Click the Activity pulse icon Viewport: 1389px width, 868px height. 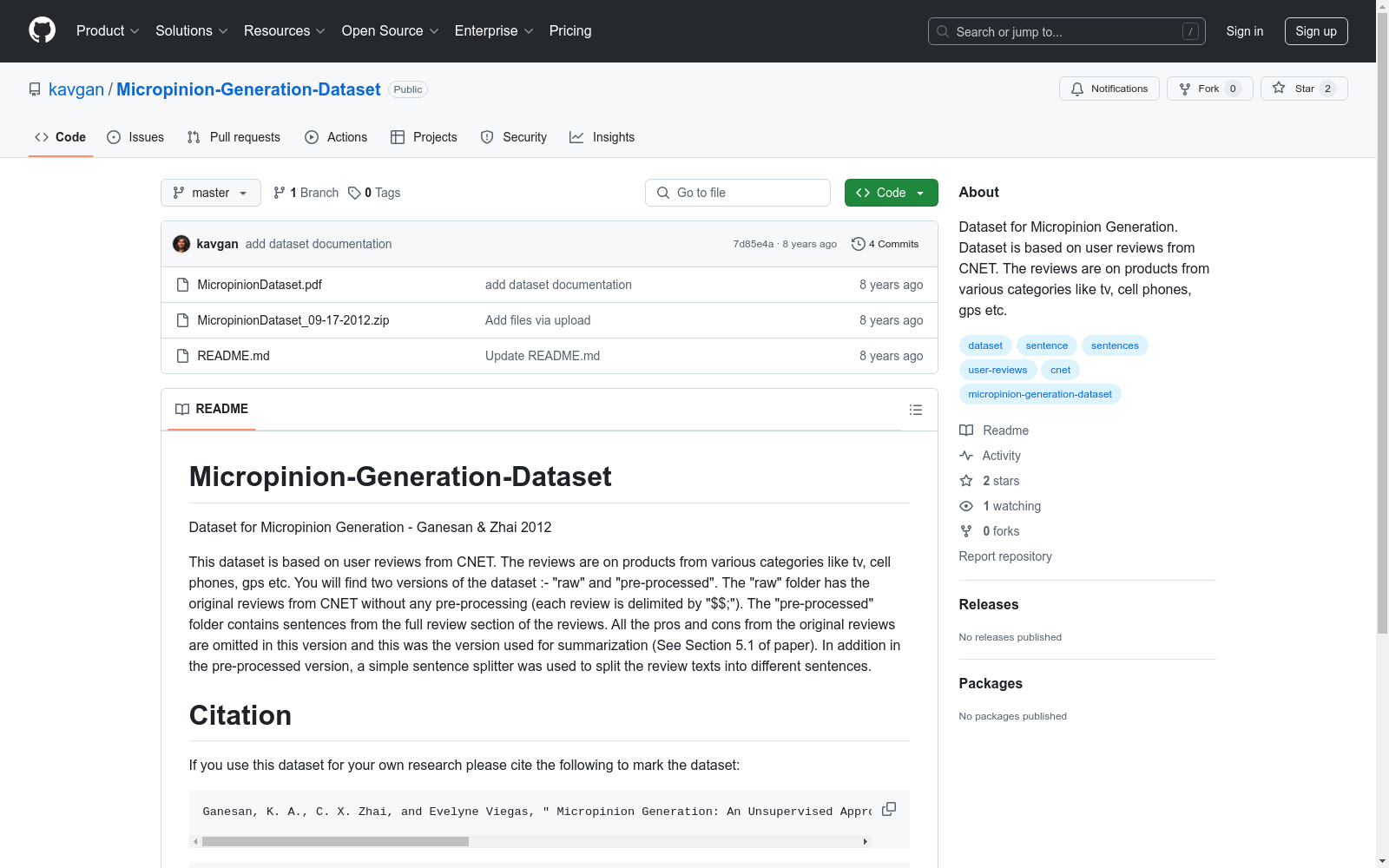(966, 456)
